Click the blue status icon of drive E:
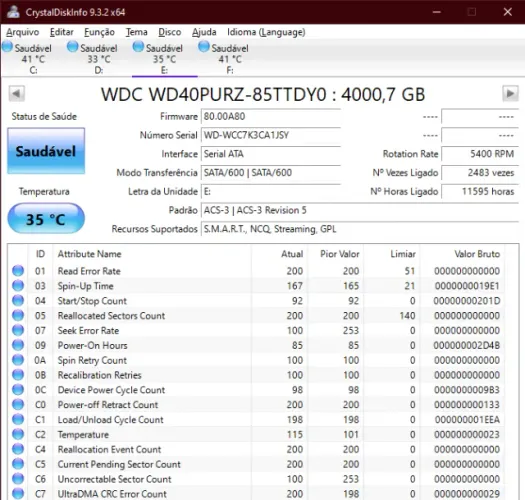 pyautogui.click(x=138, y=47)
